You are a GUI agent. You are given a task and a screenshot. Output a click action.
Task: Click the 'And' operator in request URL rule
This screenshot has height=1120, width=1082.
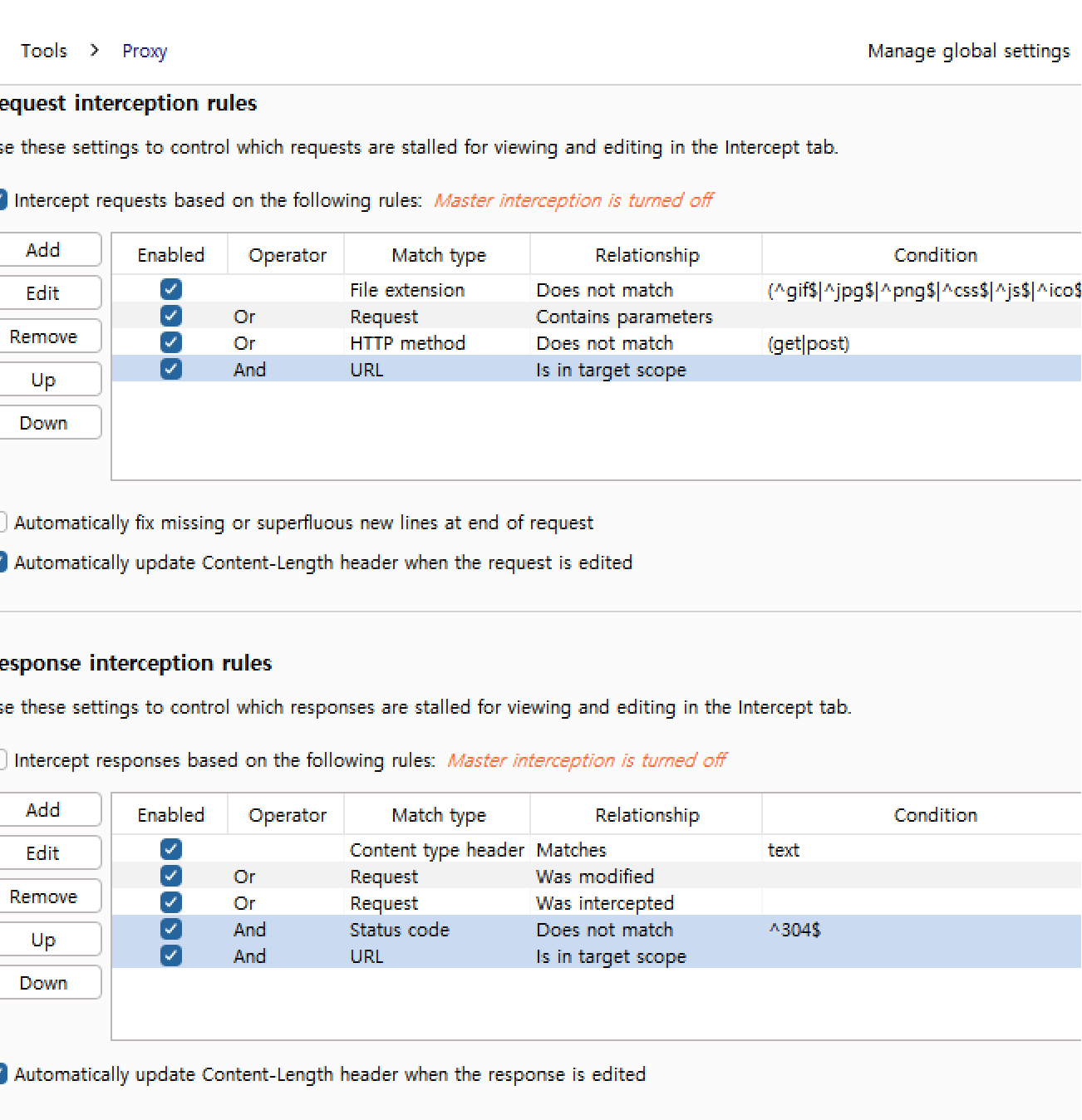click(x=250, y=370)
